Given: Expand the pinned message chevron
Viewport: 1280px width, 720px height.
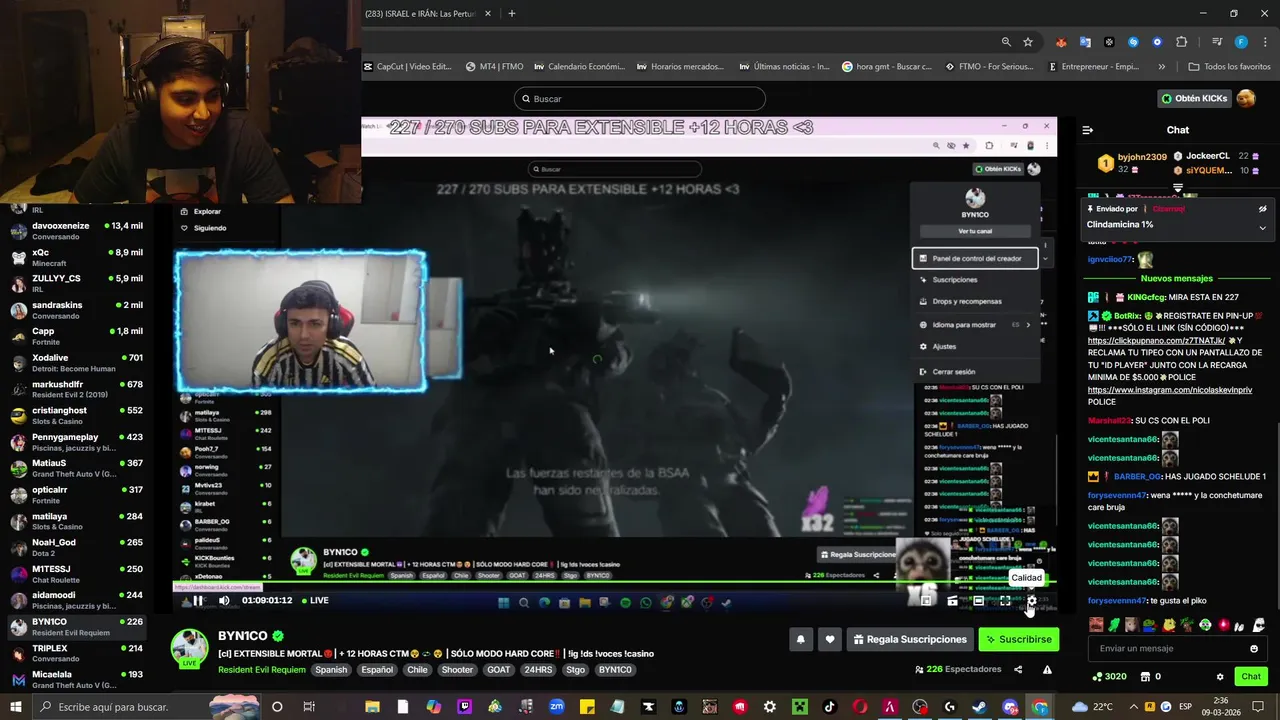Looking at the screenshot, I should tap(1262, 227).
